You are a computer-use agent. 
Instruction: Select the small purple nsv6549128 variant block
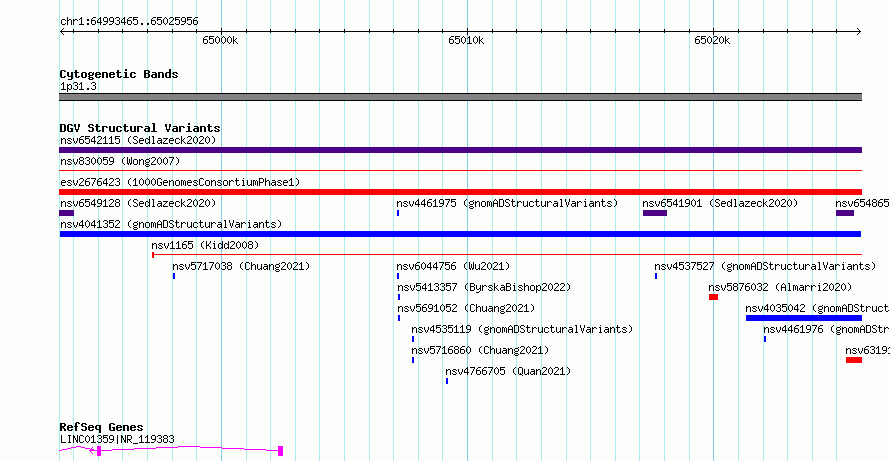pyautogui.click(x=66, y=213)
